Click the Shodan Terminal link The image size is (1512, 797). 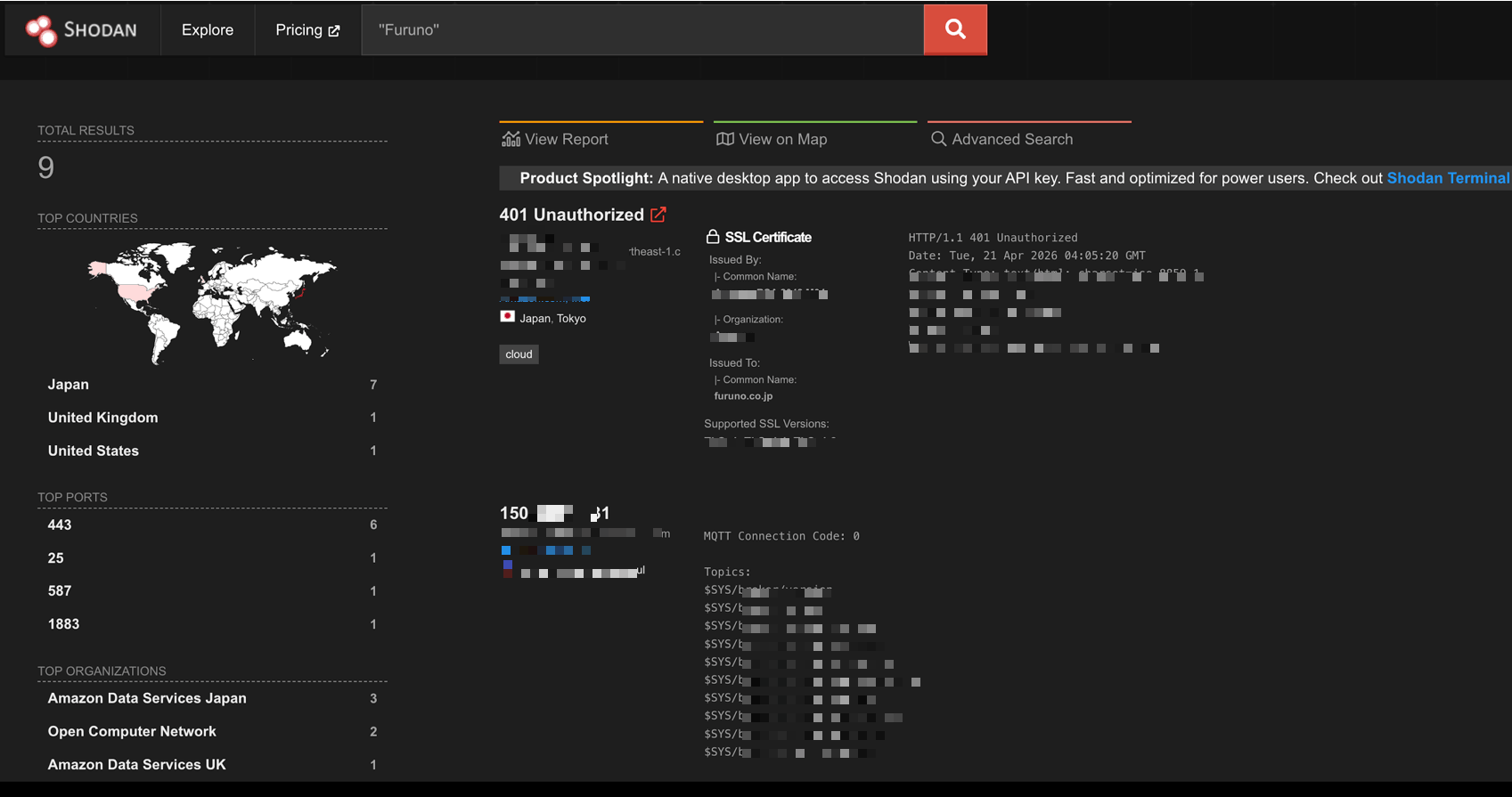(x=1448, y=178)
